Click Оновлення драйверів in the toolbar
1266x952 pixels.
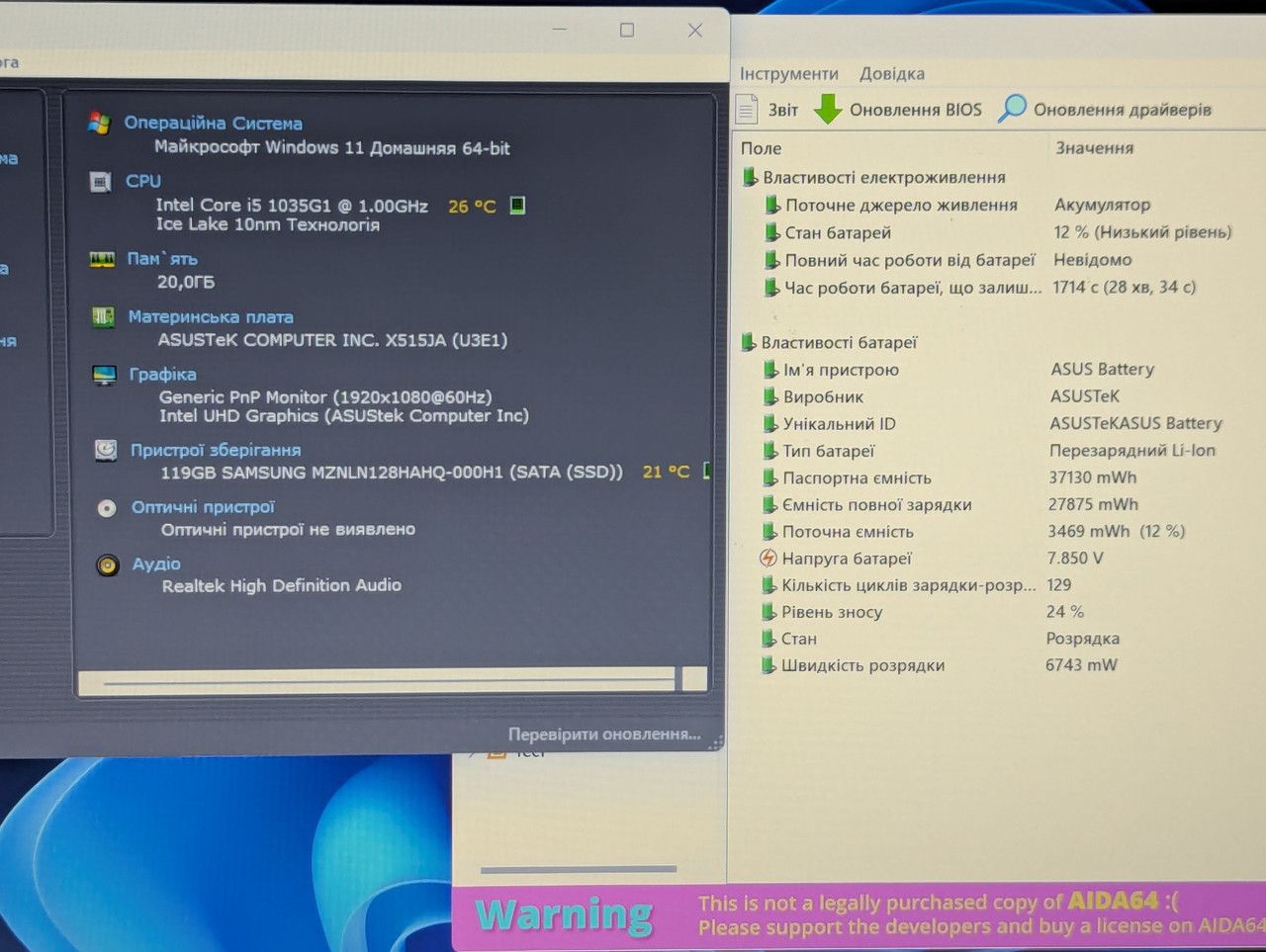(1105, 110)
